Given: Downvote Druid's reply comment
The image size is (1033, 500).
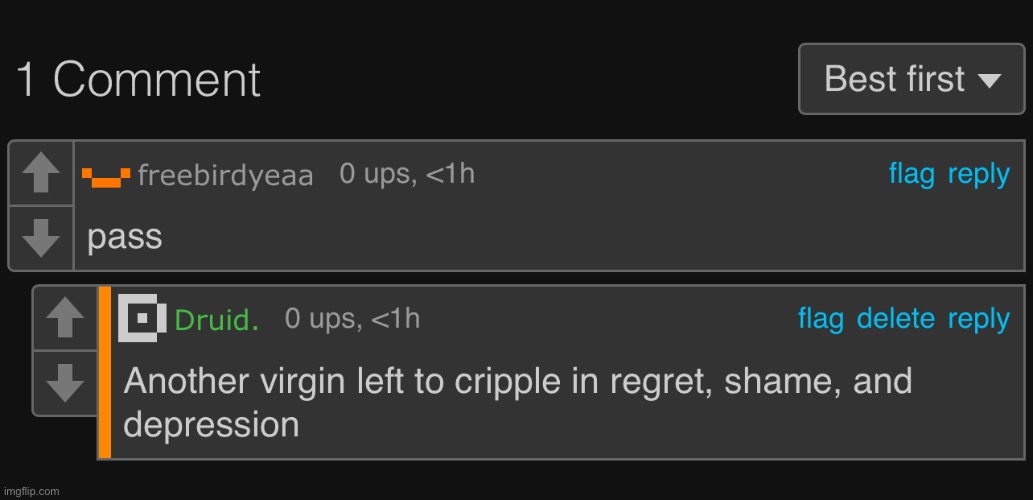Looking at the screenshot, I should [x=65, y=383].
